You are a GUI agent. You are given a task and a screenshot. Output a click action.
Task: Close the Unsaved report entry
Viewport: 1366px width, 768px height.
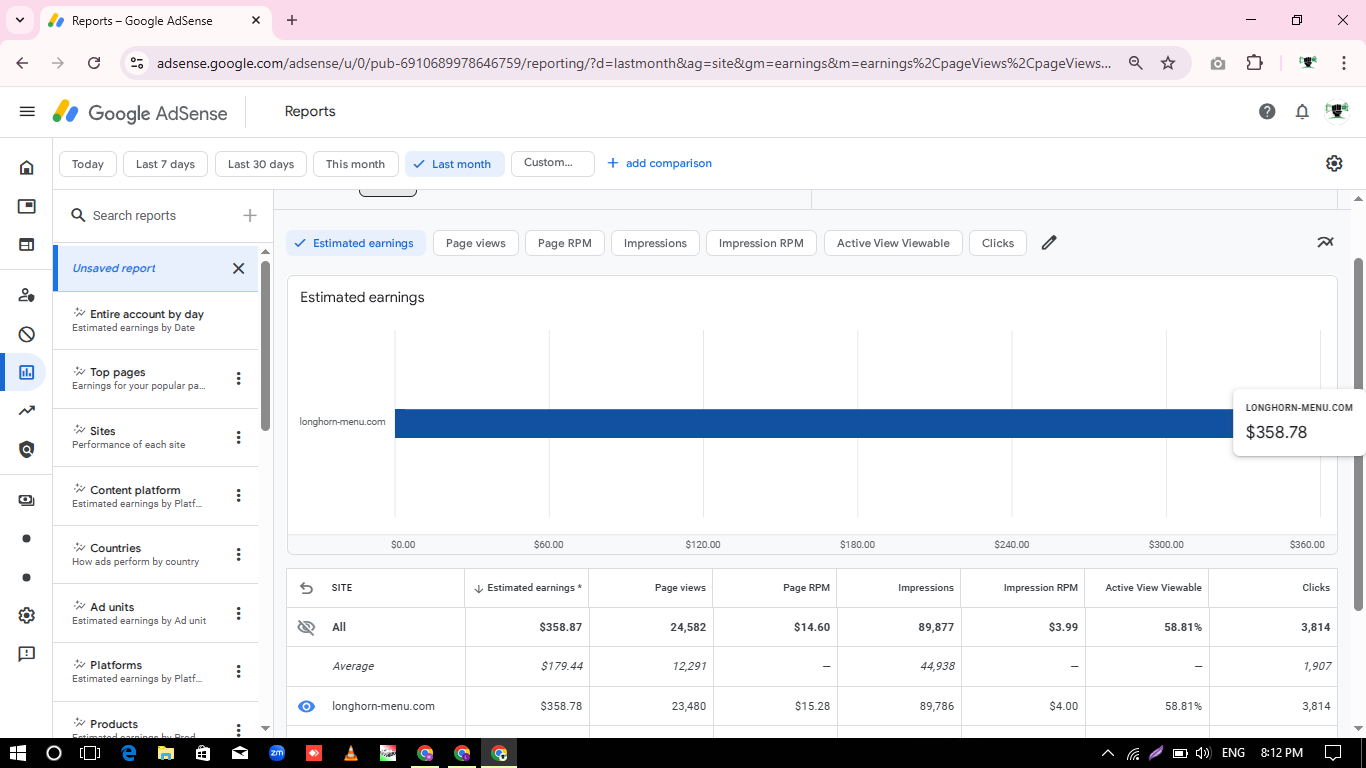(238, 268)
